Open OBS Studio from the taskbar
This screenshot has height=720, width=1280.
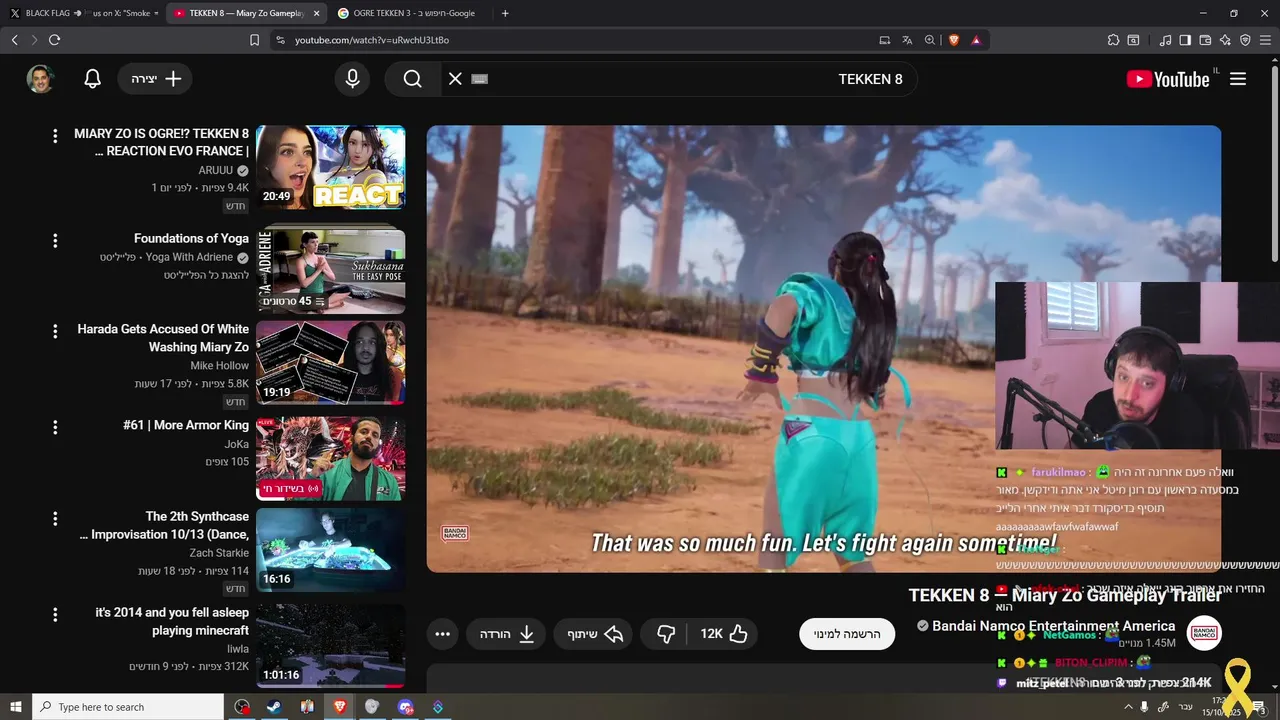(x=242, y=707)
